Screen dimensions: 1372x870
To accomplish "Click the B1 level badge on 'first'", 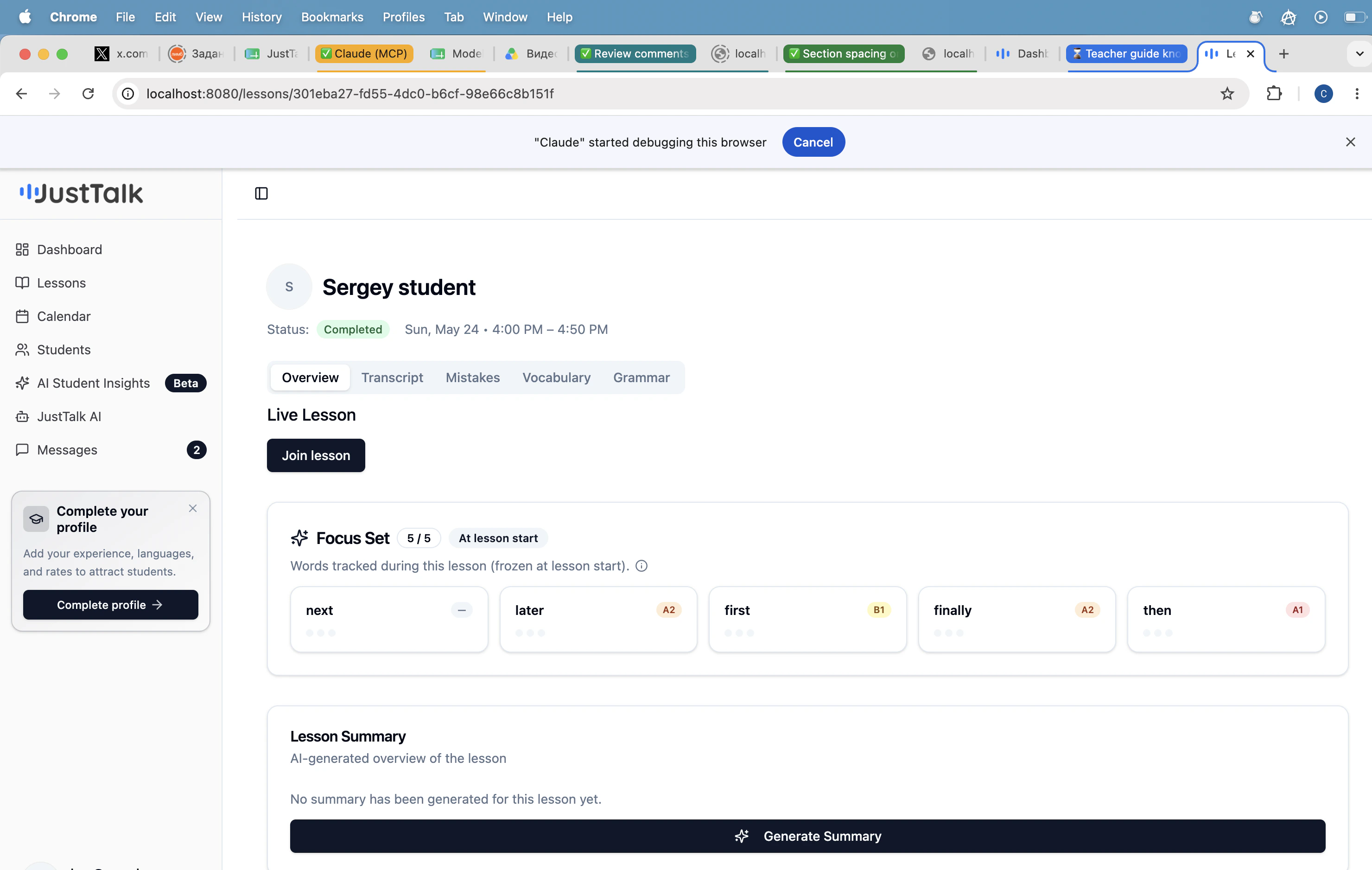I will (x=878, y=609).
